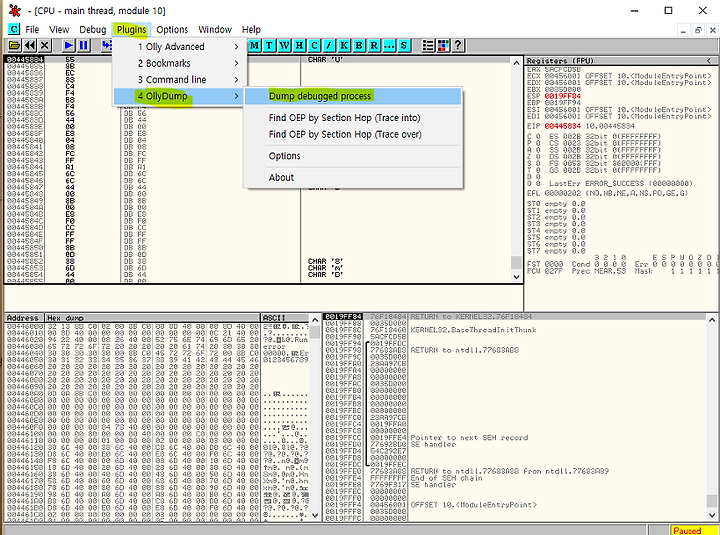Viewport: 720px width, 535px height.
Task: Click the Open file toolbar icon
Action: tap(14, 45)
